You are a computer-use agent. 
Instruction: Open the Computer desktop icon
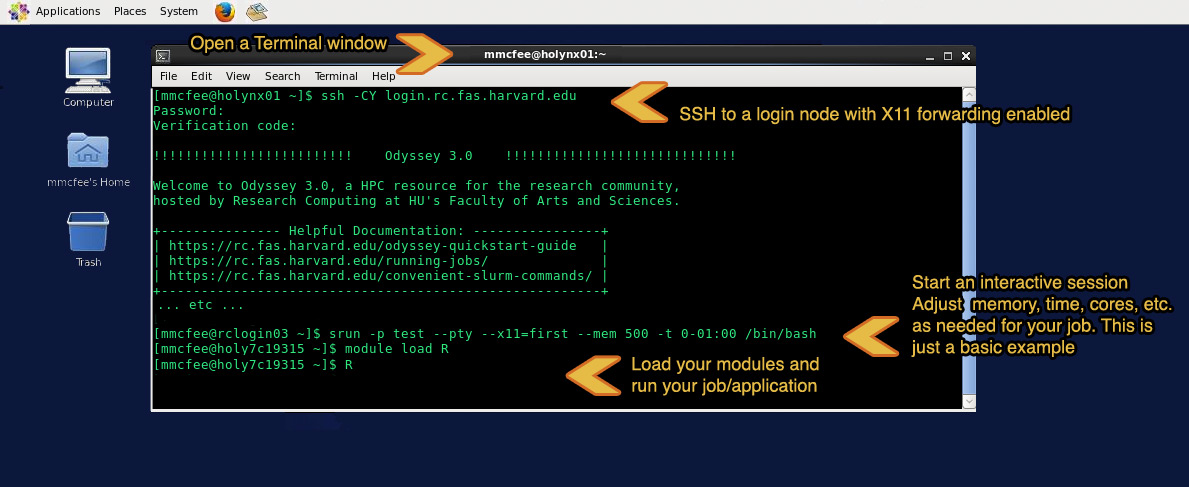88,78
